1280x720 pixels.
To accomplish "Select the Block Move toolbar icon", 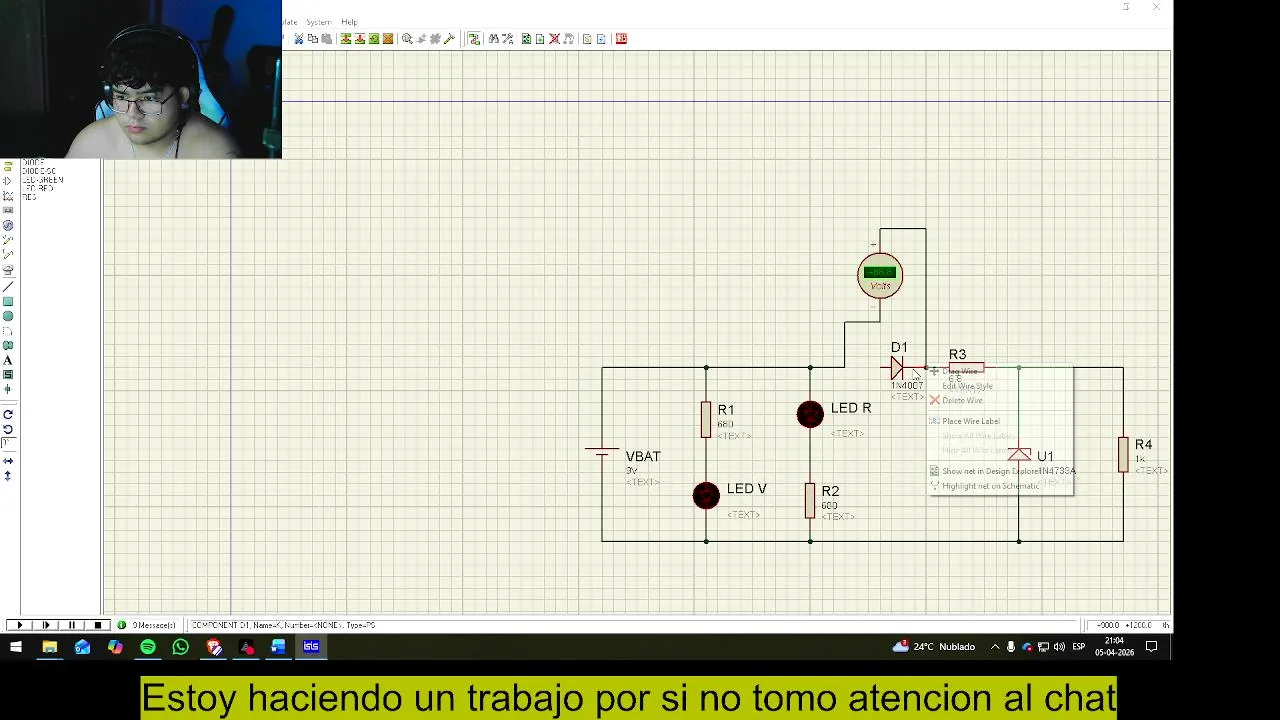I will click(x=360, y=39).
